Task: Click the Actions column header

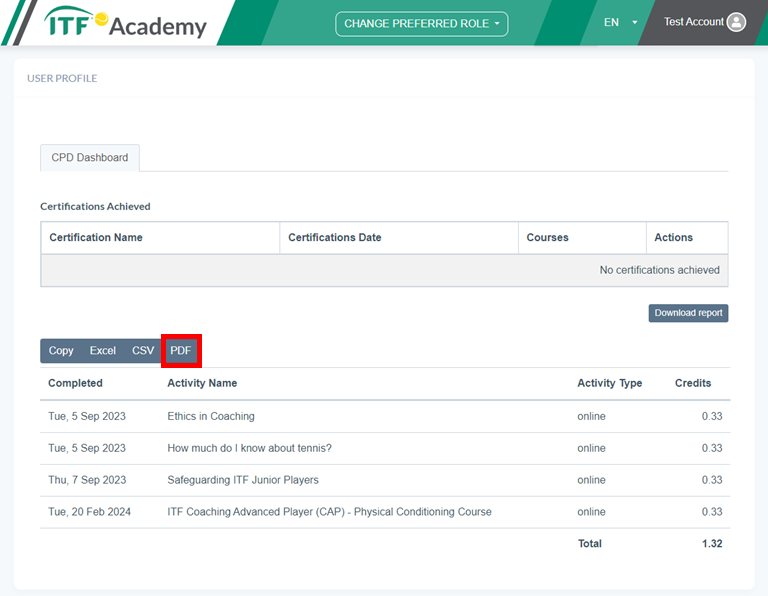Action: 687,238
